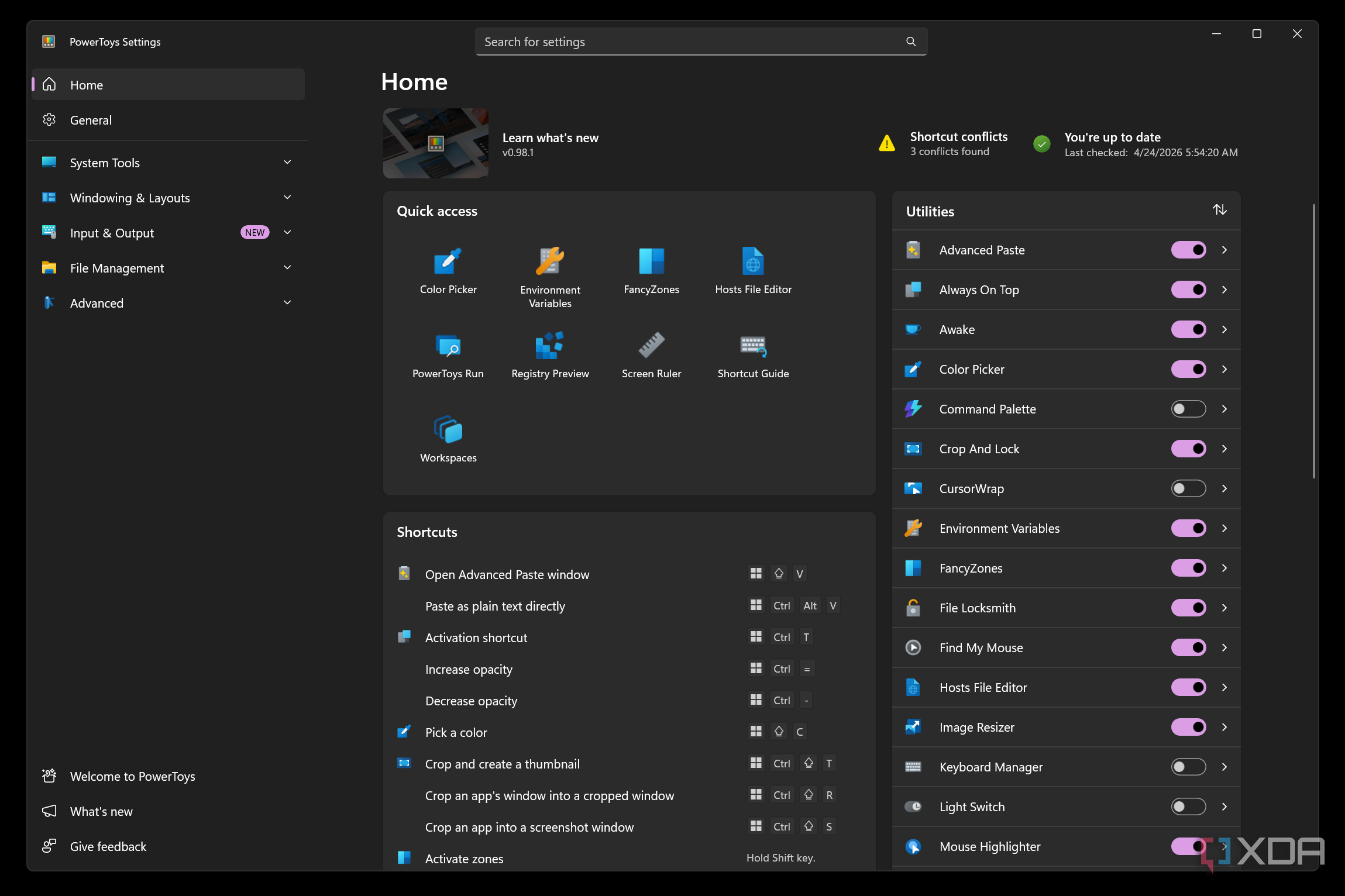Click the CursorWrap icon in Utilities
This screenshot has height=896, width=1345.
click(913, 488)
